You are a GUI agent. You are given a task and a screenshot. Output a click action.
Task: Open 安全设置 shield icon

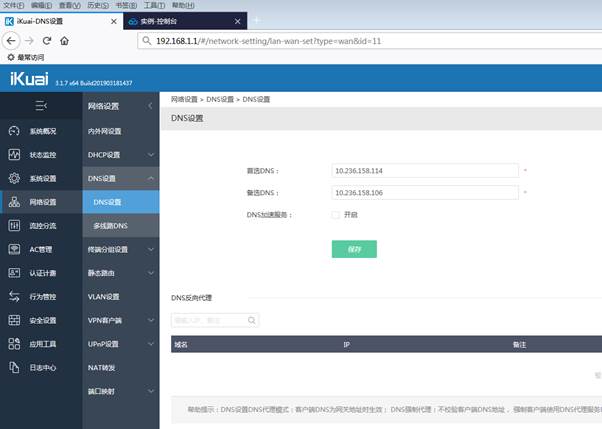tap(14, 320)
